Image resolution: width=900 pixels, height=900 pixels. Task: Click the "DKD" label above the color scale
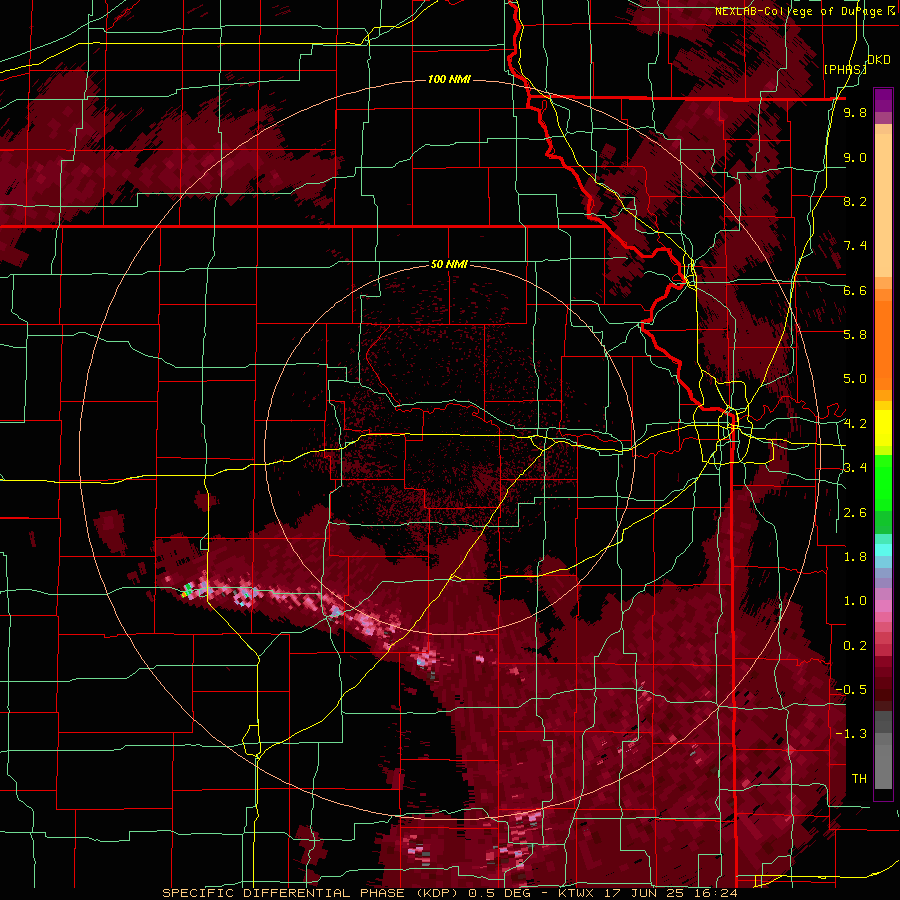(878, 60)
